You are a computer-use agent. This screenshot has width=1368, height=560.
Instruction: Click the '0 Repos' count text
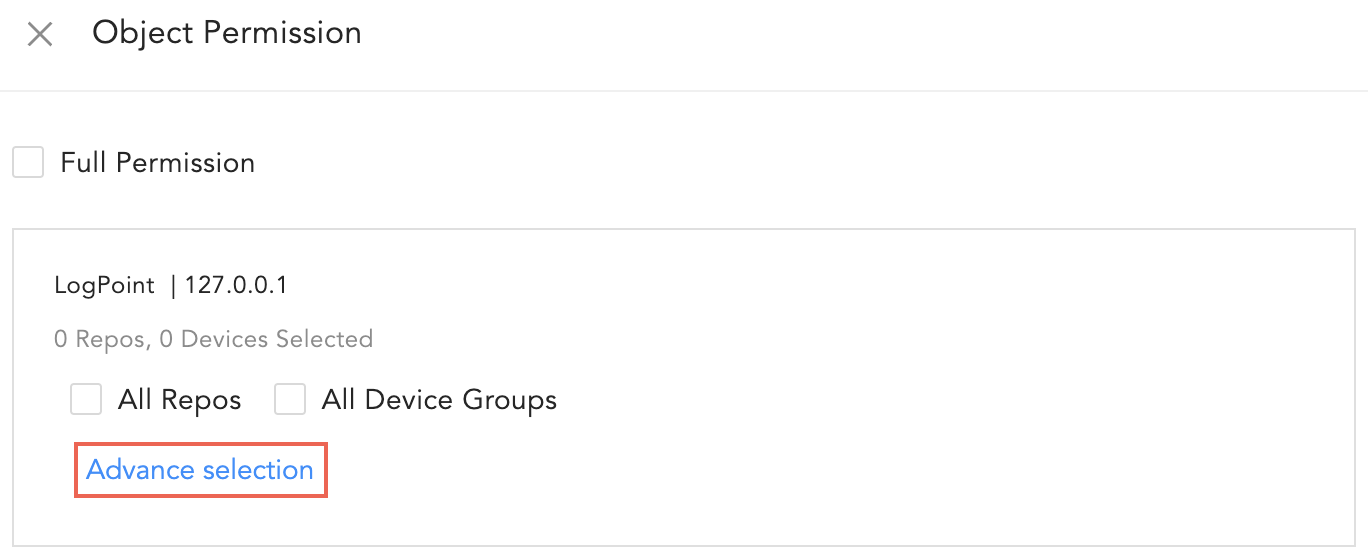coord(100,339)
